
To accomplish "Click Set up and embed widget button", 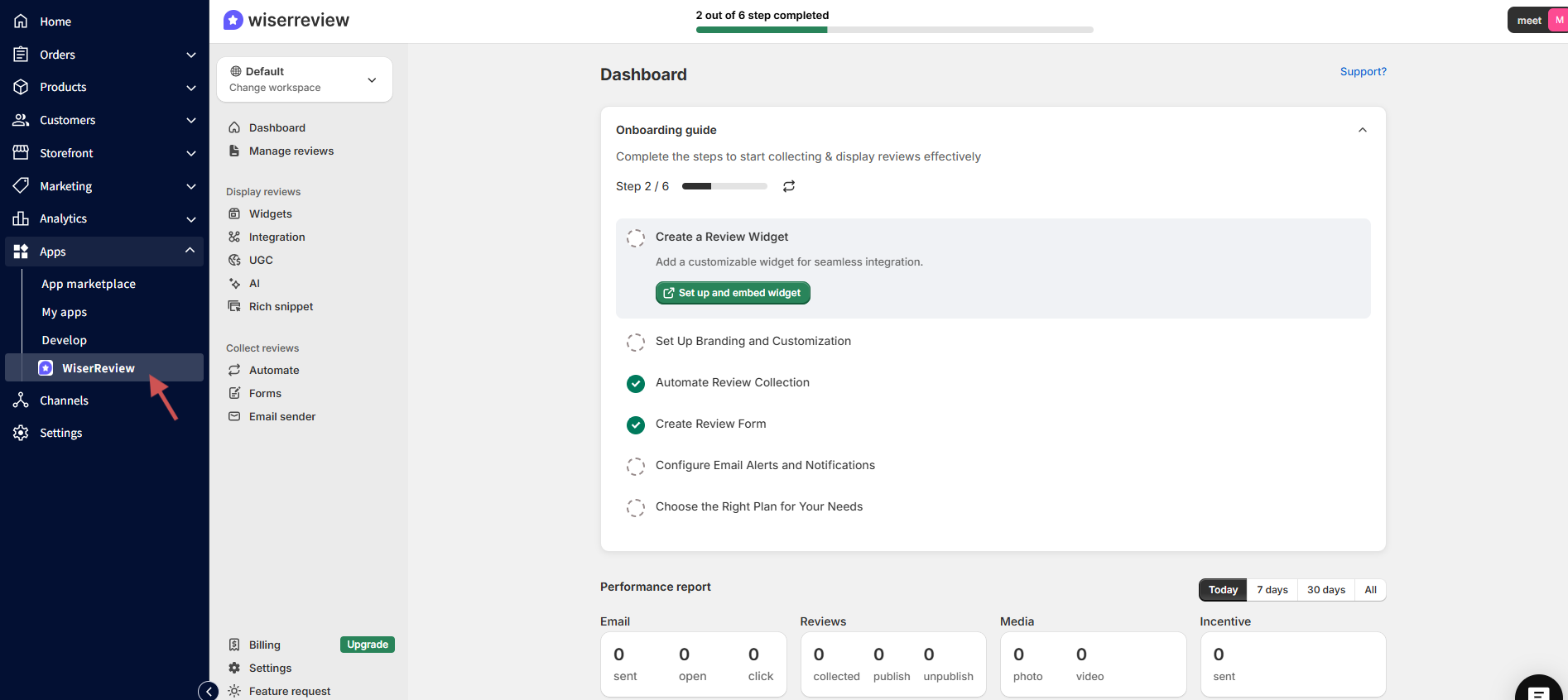I will pos(733,293).
